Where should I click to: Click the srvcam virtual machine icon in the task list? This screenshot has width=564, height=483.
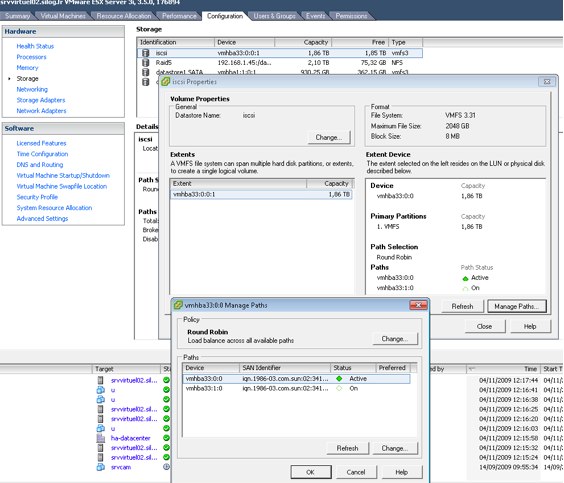click(x=100, y=467)
